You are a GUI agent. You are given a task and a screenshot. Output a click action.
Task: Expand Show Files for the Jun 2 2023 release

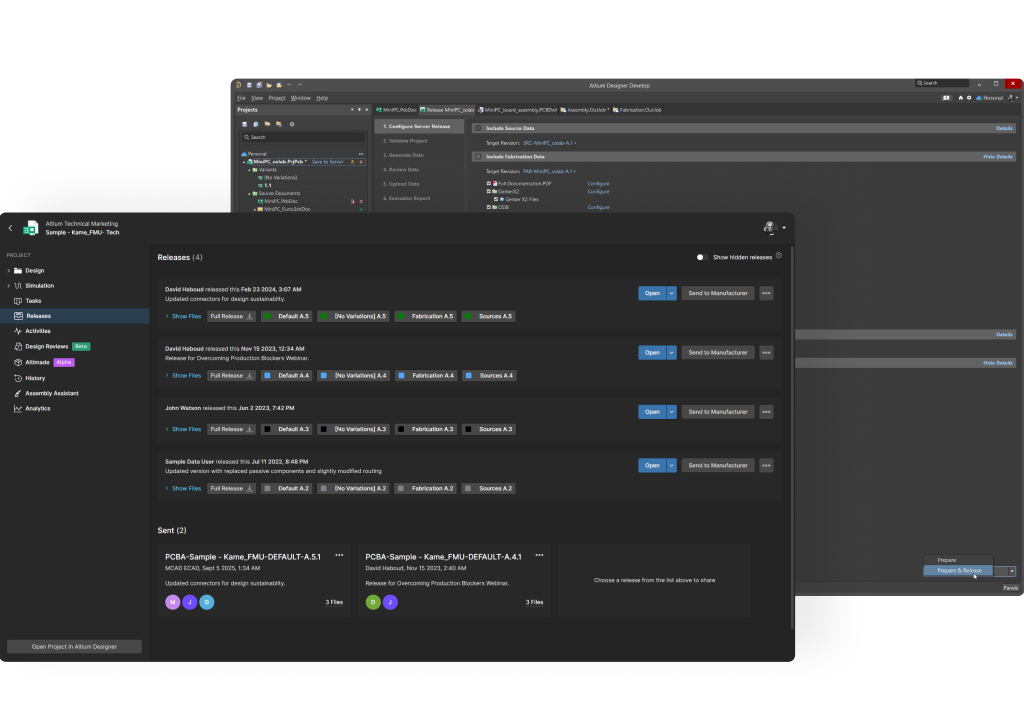(186, 429)
